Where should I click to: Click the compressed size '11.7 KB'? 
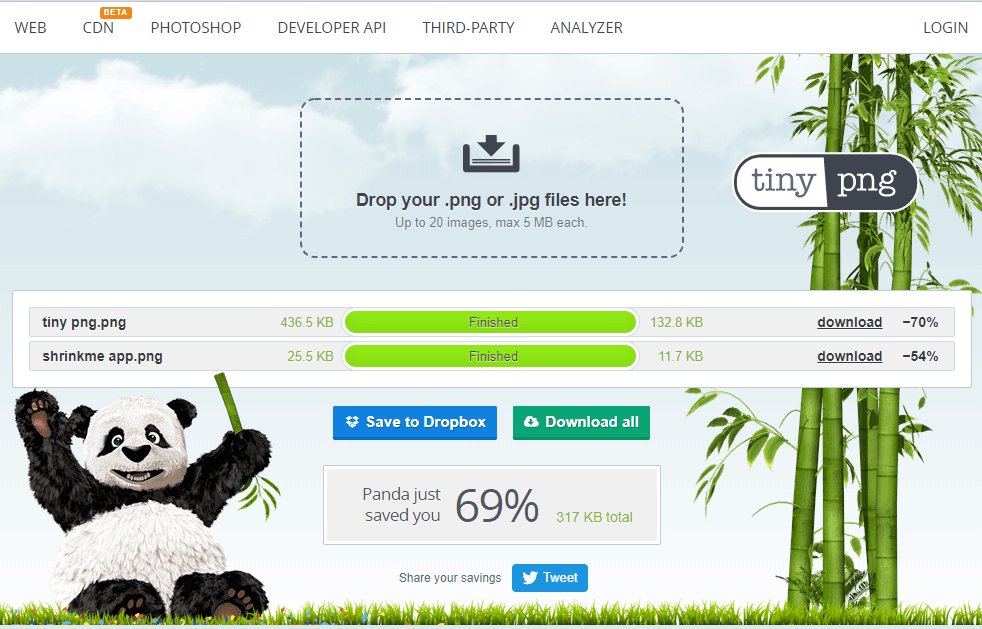[681, 356]
